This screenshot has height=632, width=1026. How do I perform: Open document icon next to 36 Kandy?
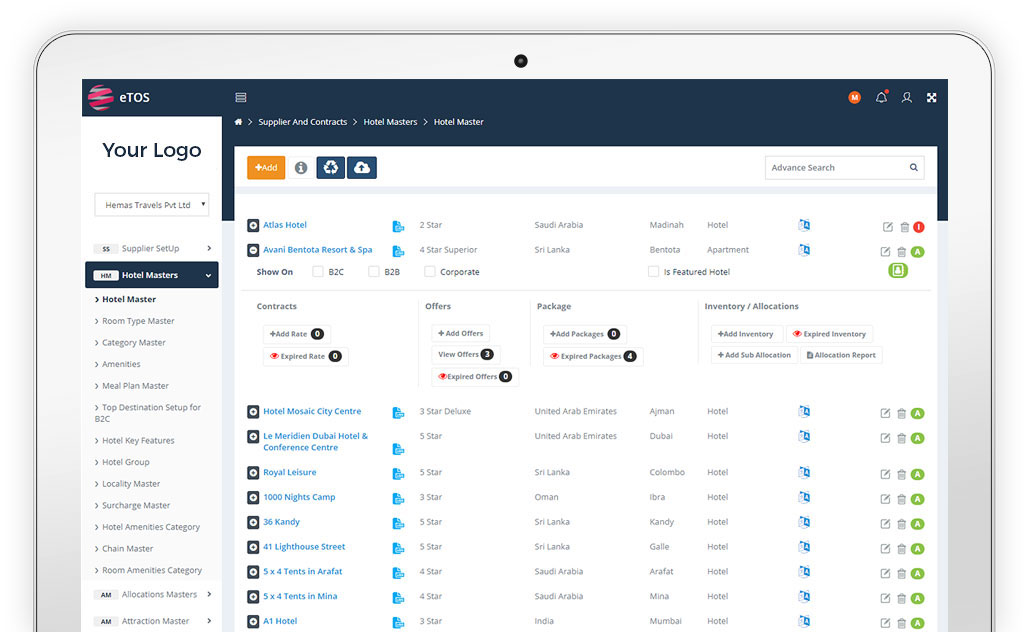pos(398,523)
